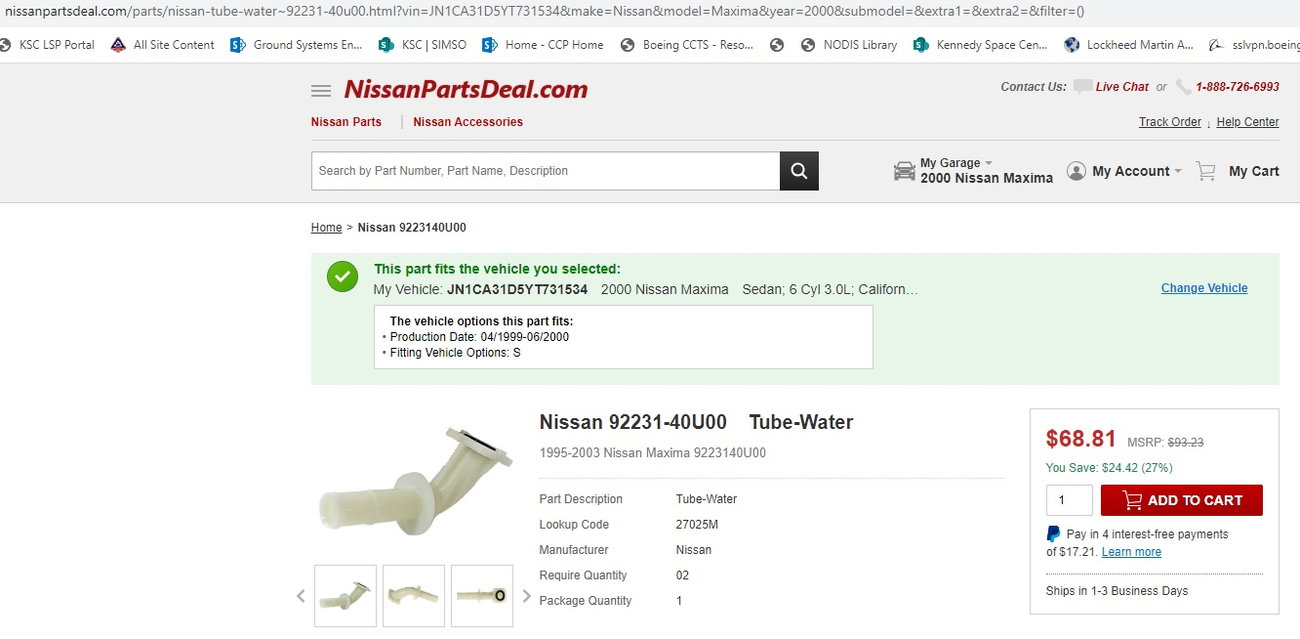The width and height of the screenshot is (1300, 639).
Task: Click the Change Vehicle link
Action: [1204, 288]
